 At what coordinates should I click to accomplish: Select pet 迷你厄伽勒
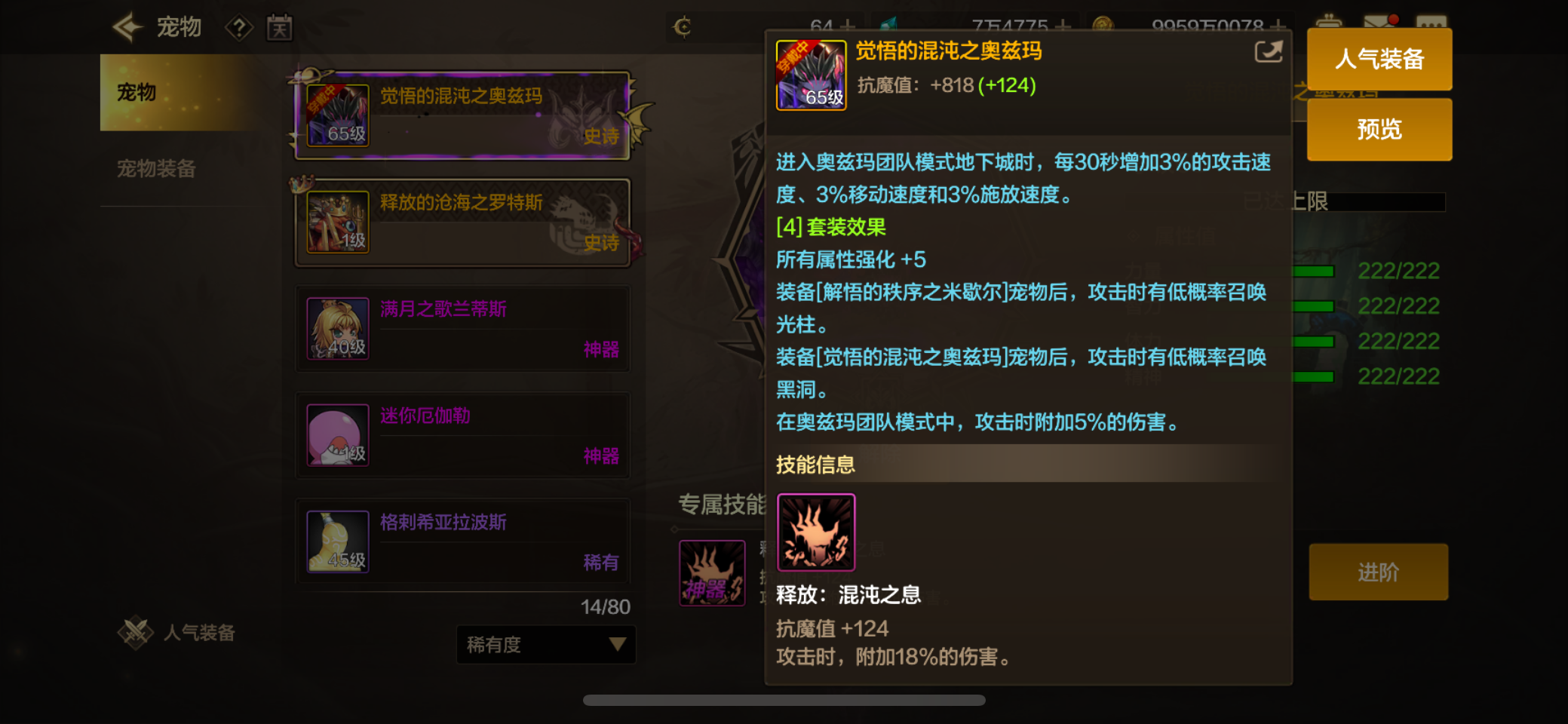pos(462,435)
